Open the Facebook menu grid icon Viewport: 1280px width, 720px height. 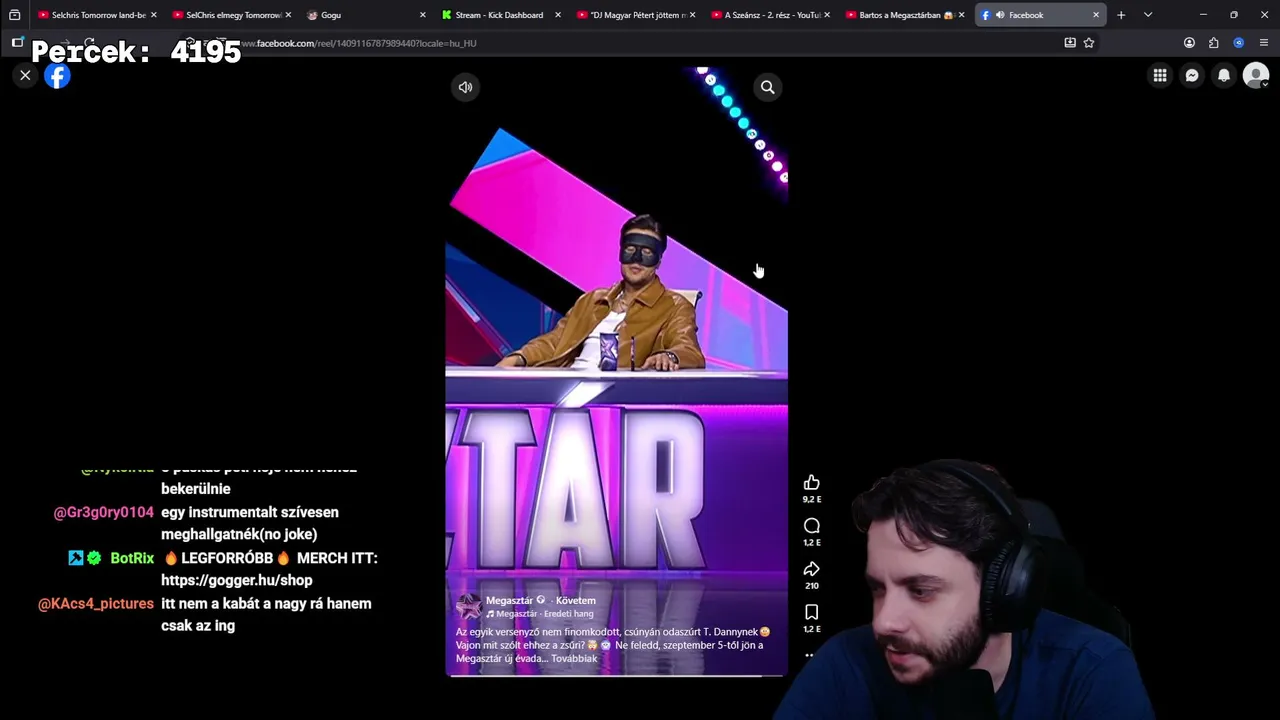point(1160,75)
